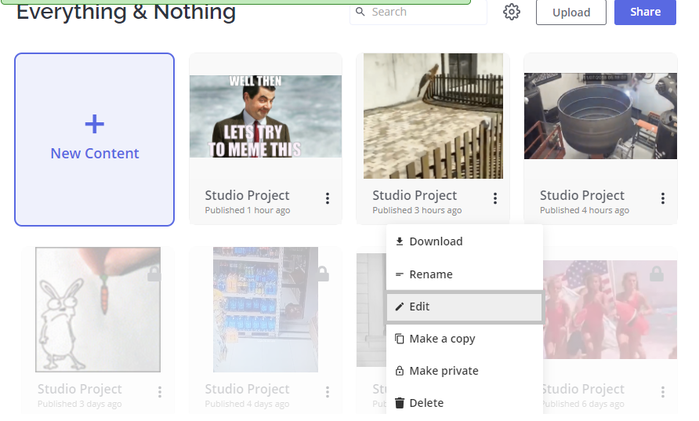Focus the Search input field
The width and height of the screenshot is (699, 421).
click(x=418, y=12)
